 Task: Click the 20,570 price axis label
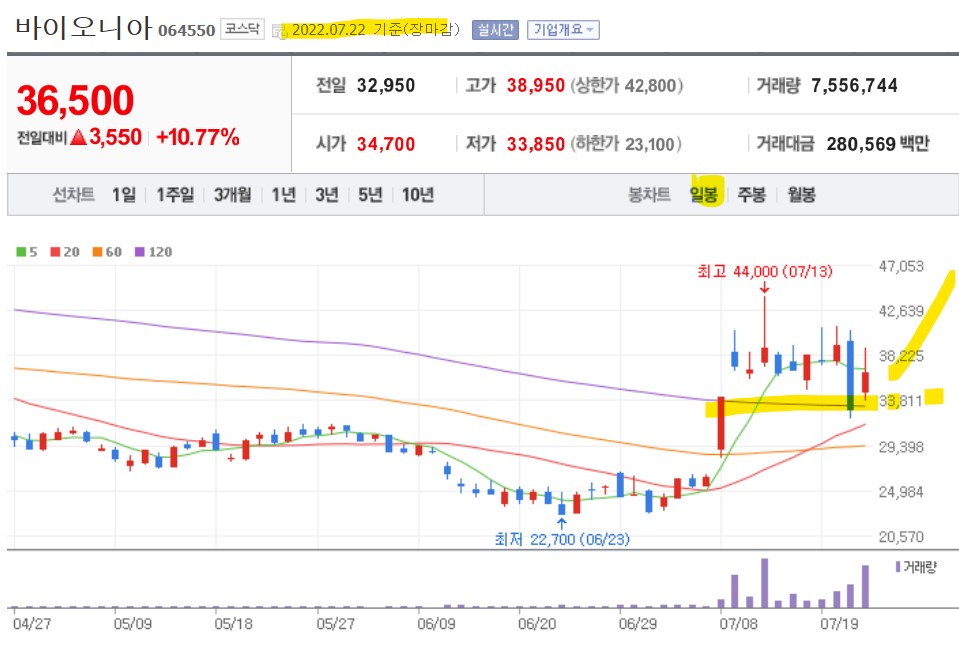[901, 537]
